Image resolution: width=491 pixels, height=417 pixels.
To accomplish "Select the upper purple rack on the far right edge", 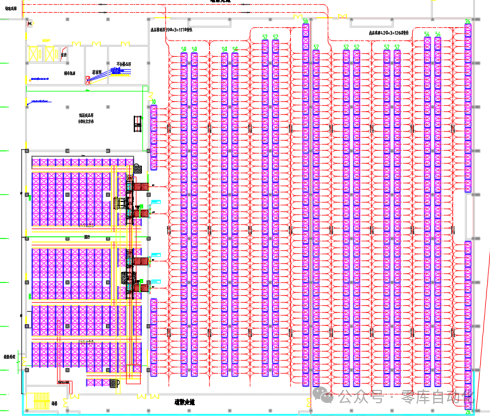I will [468, 108].
